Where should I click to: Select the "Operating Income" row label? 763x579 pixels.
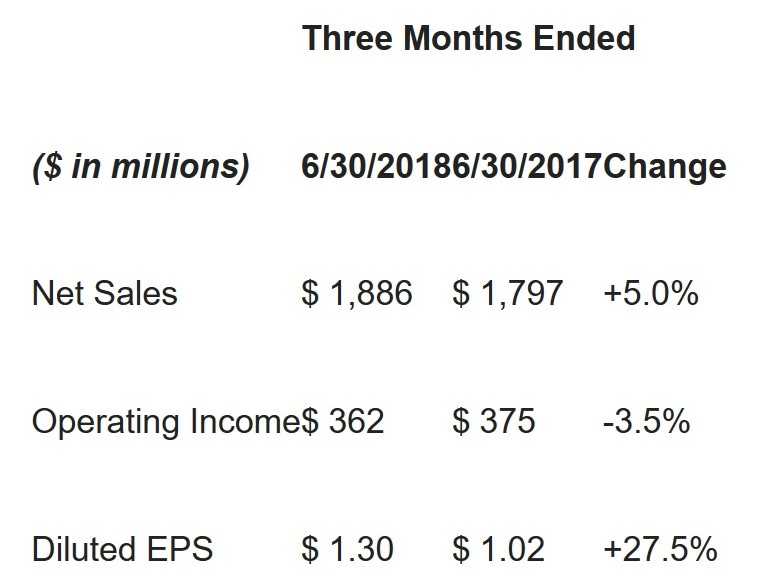pyautogui.click(x=165, y=422)
